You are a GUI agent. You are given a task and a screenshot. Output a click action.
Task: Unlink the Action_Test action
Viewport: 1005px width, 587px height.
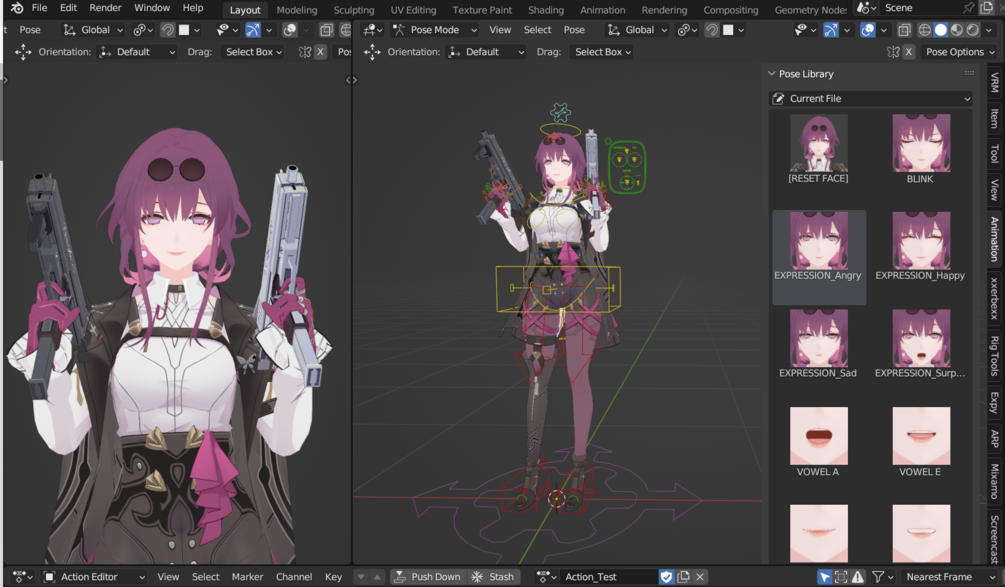(x=700, y=577)
